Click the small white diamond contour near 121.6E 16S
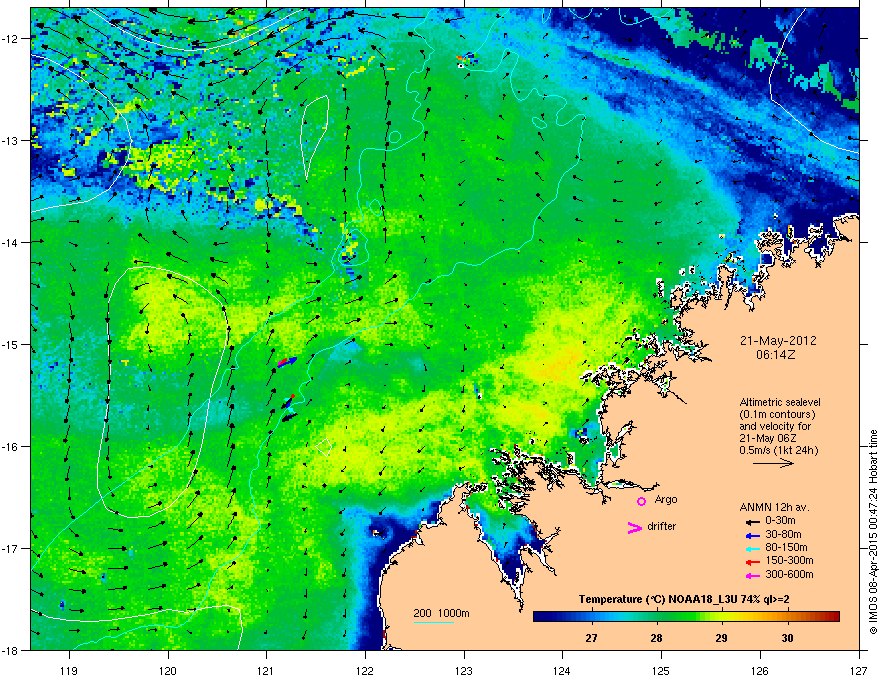Viewport: 880px width, 680px height. [324, 447]
